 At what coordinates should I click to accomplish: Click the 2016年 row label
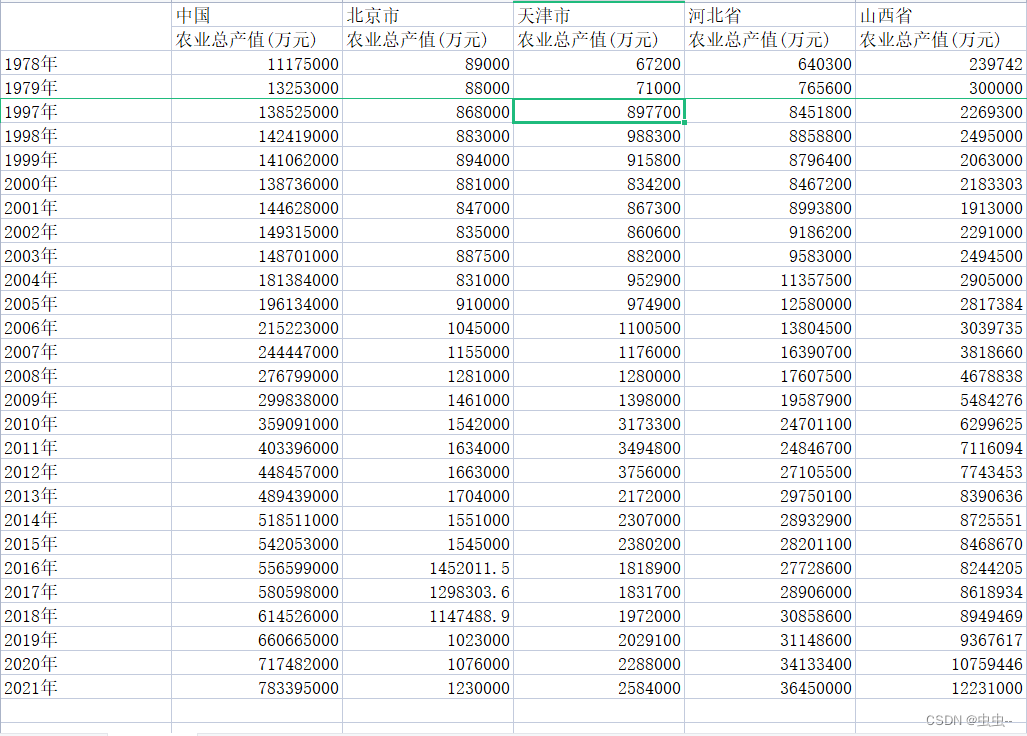click(x=86, y=568)
